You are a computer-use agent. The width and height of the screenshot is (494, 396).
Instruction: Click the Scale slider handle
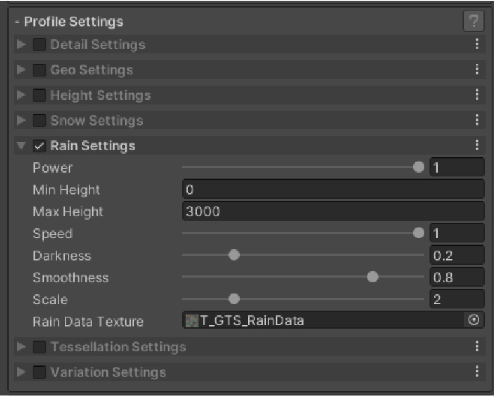coord(234,299)
